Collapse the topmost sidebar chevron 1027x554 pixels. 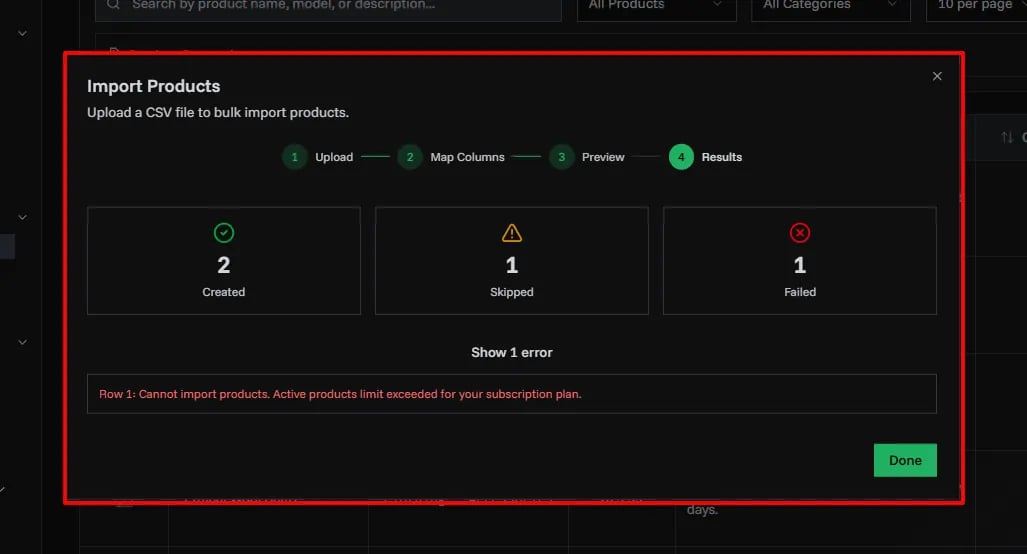[22, 33]
